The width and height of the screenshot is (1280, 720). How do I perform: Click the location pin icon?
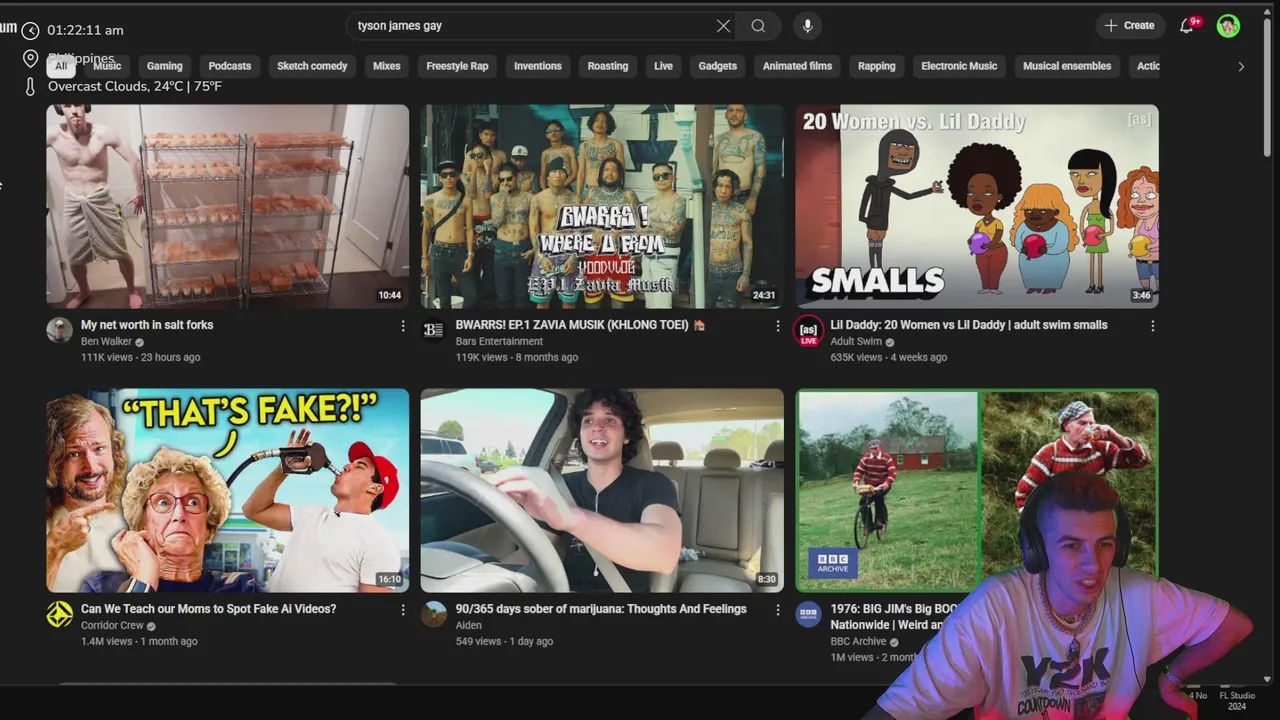click(x=30, y=59)
